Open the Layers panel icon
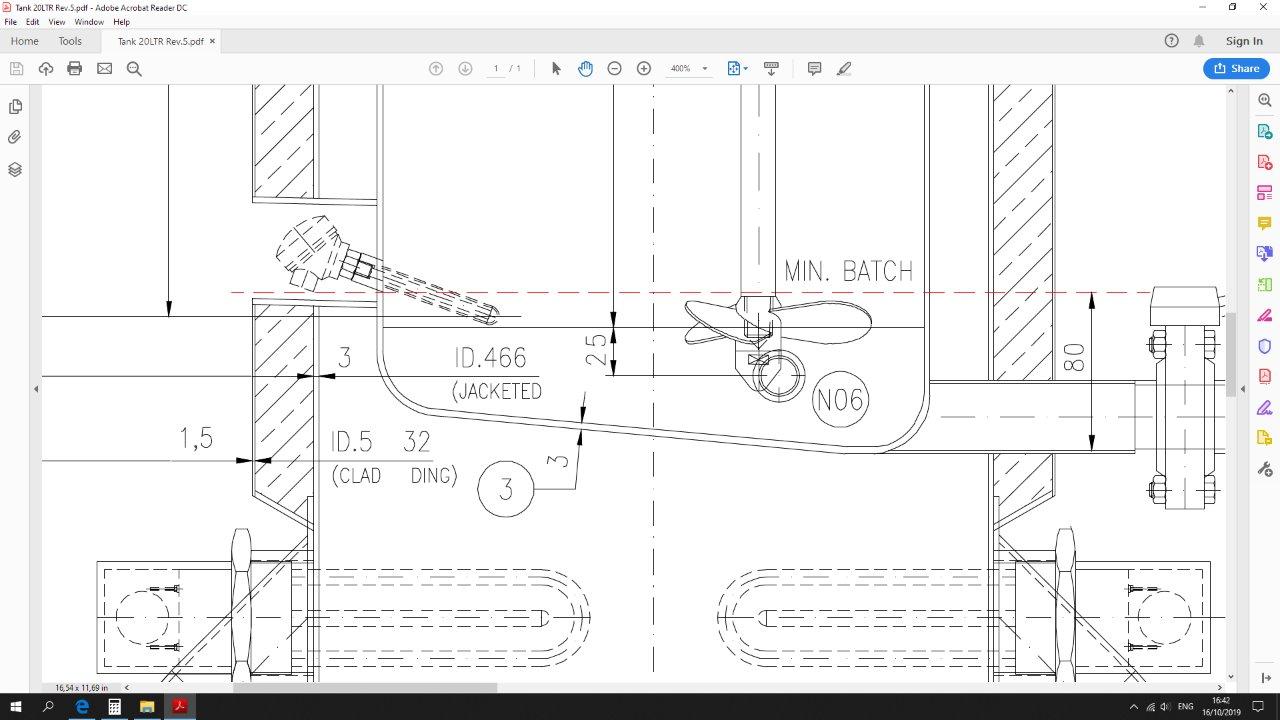The image size is (1280, 720). 15,170
